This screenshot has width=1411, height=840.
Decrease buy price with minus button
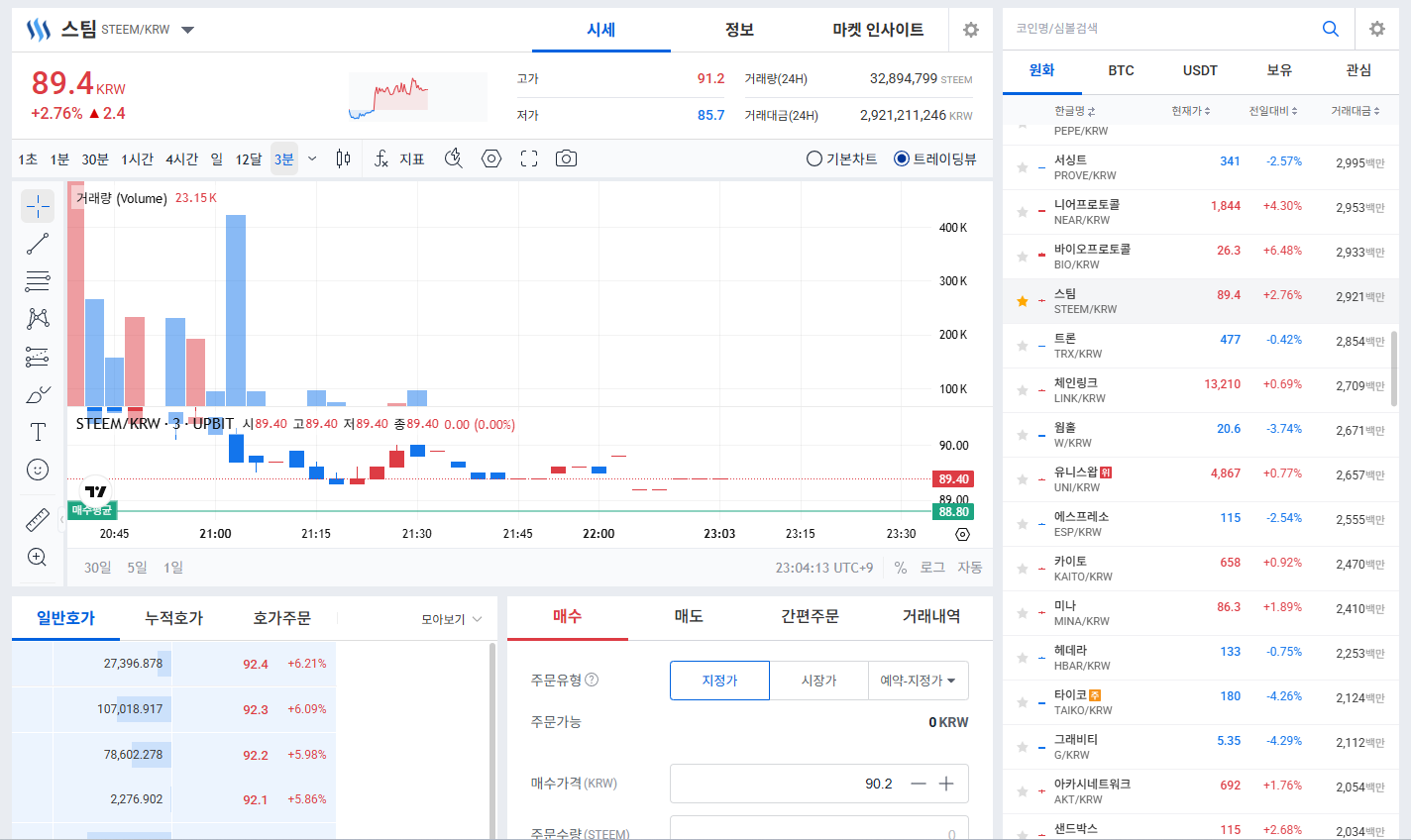click(919, 784)
